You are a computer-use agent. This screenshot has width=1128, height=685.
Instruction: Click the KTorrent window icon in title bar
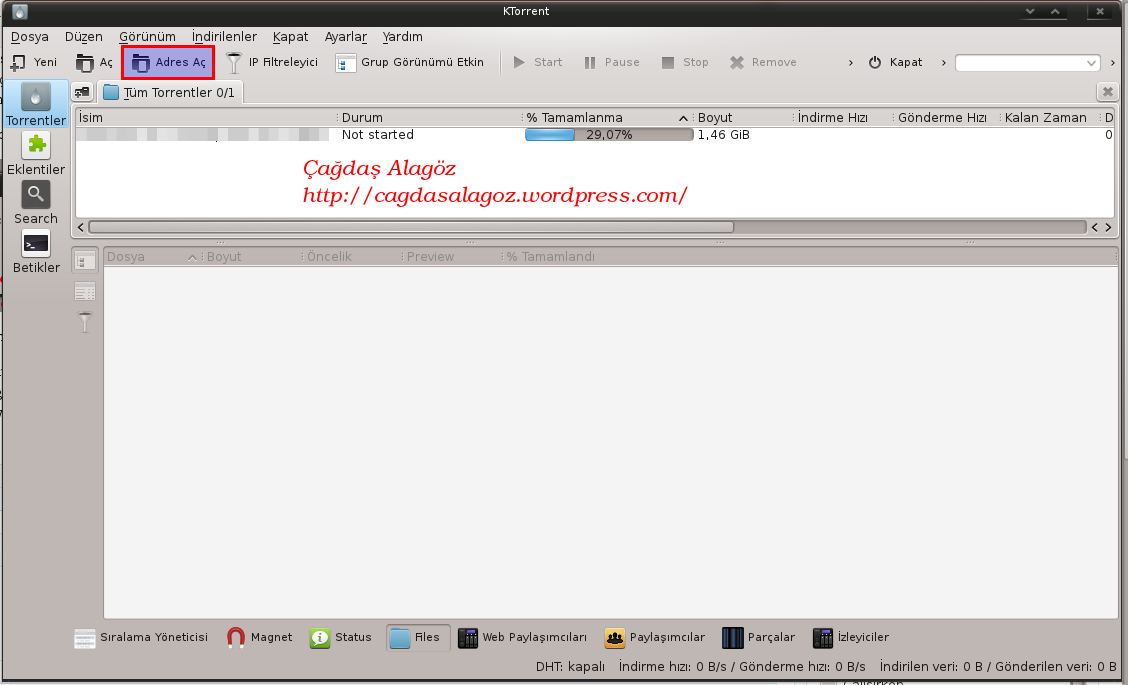tap(20, 12)
